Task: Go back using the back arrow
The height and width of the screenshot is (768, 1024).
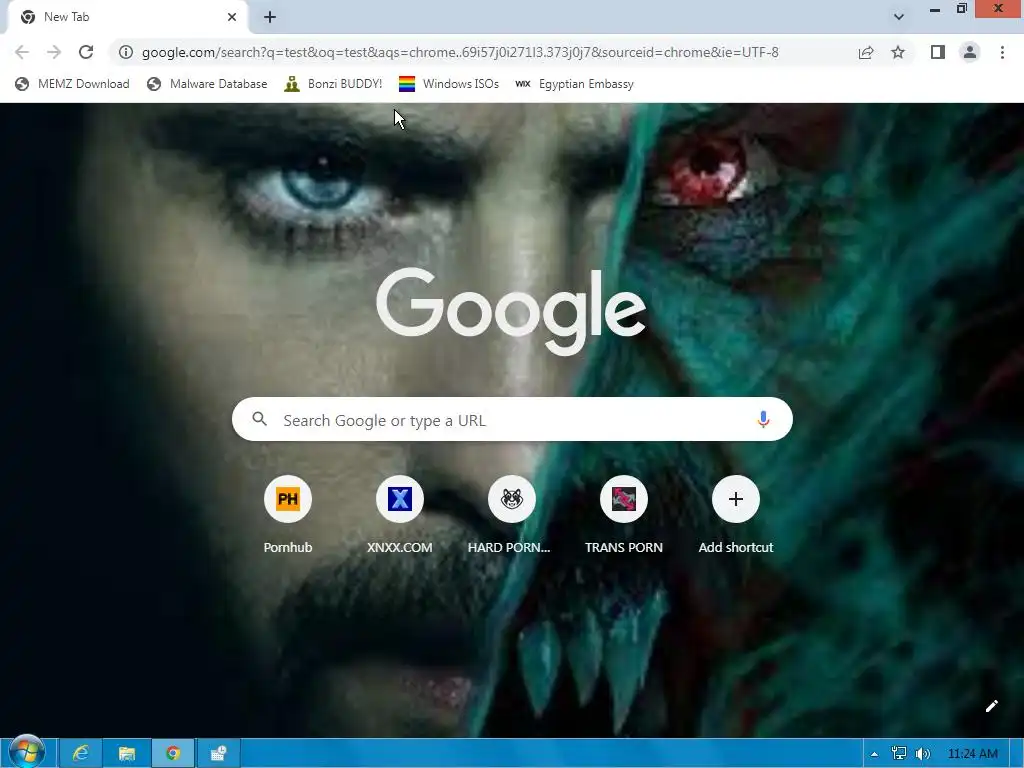Action: 22,52
